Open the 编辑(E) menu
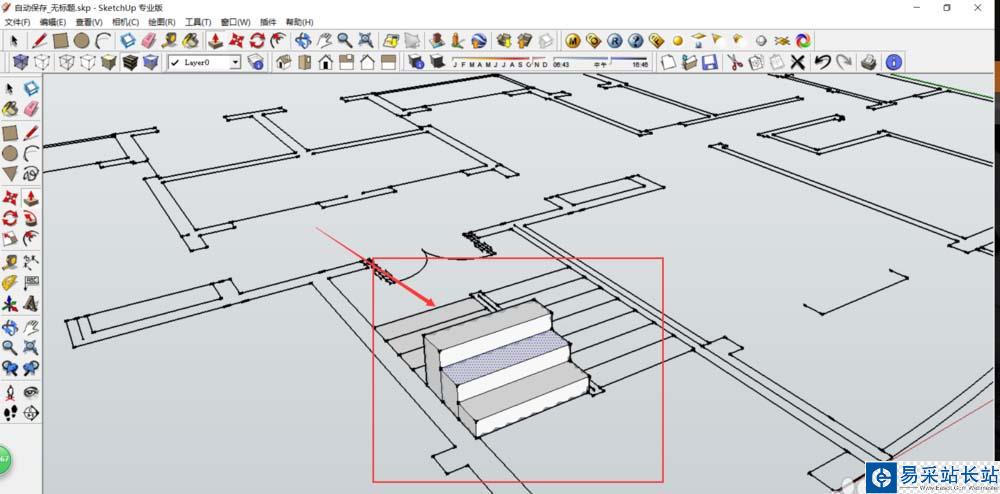 [x=53, y=22]
